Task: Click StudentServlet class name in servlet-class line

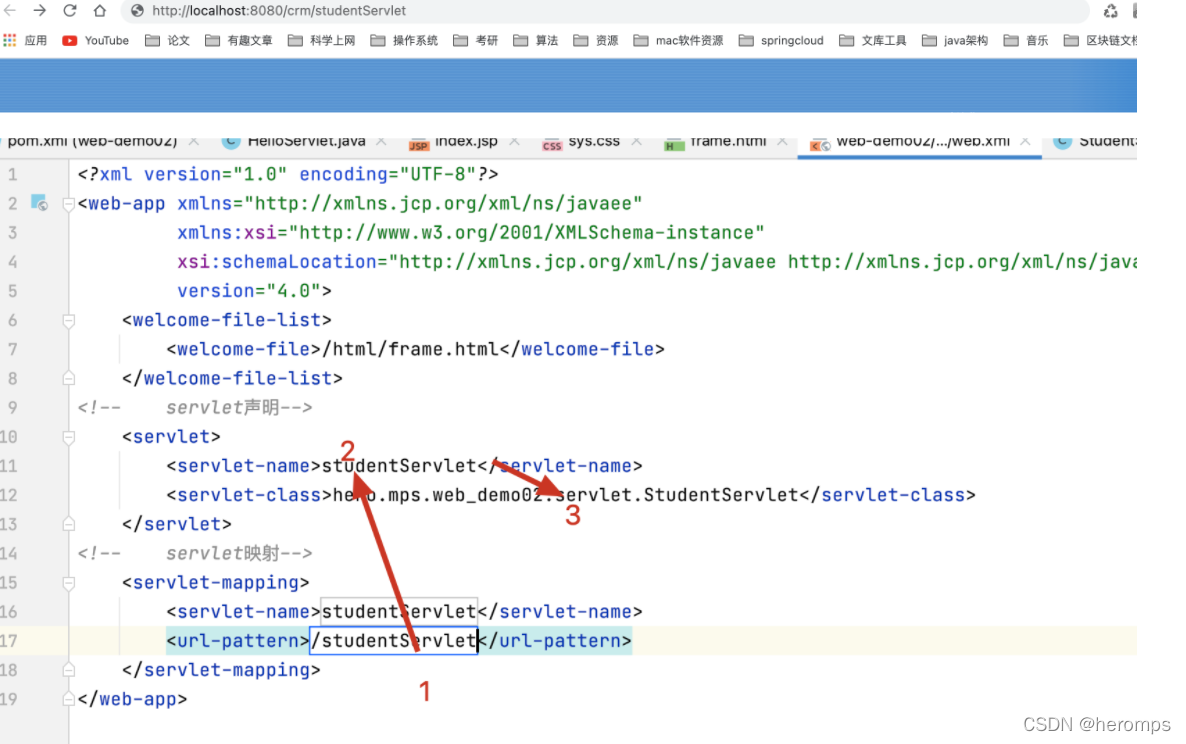Action: 721,495
